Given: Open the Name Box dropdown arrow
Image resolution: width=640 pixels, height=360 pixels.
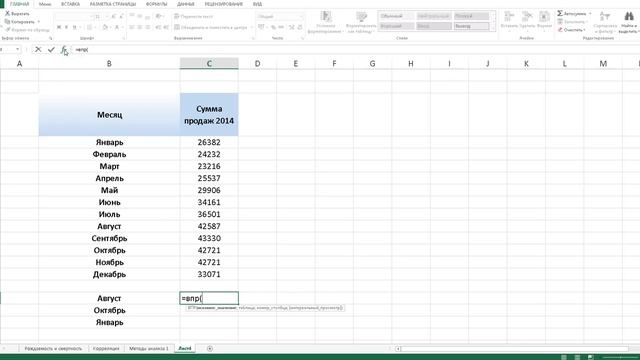Looking at the screenshot, I should pyautogui.click(x=18, y=49).
